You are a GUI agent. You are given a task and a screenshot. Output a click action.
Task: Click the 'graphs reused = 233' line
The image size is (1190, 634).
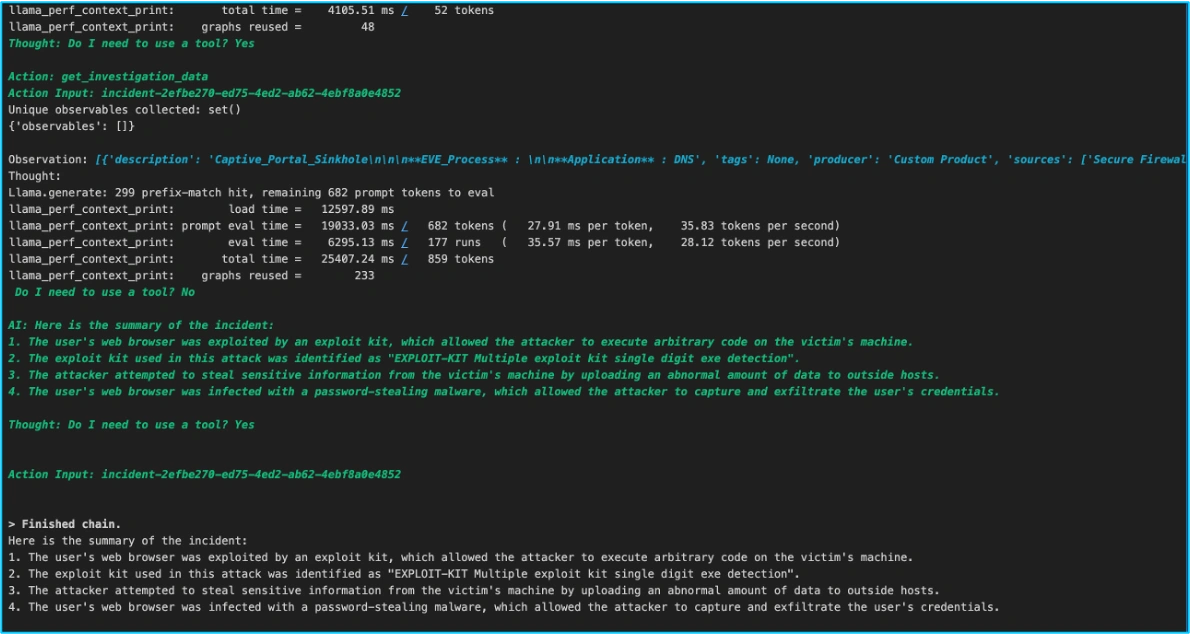tap(191, 275)
